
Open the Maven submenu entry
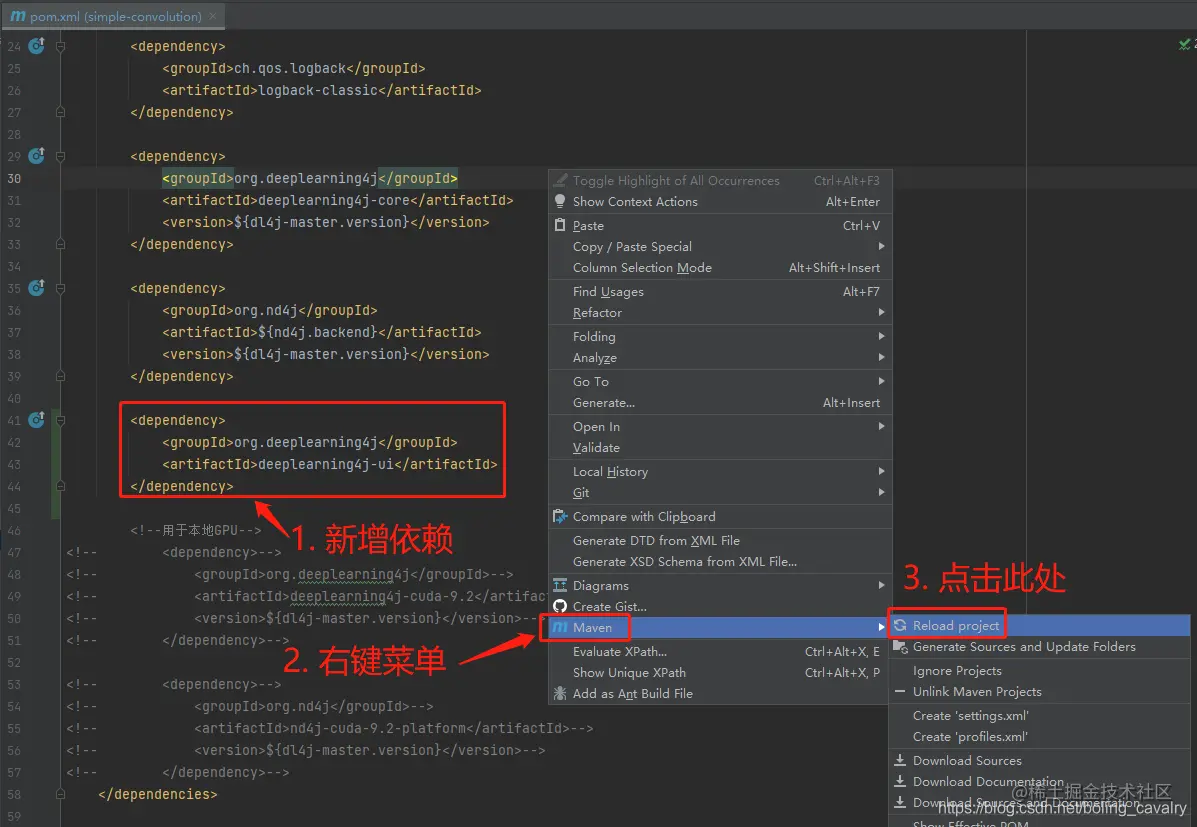[x=720, y=628]
